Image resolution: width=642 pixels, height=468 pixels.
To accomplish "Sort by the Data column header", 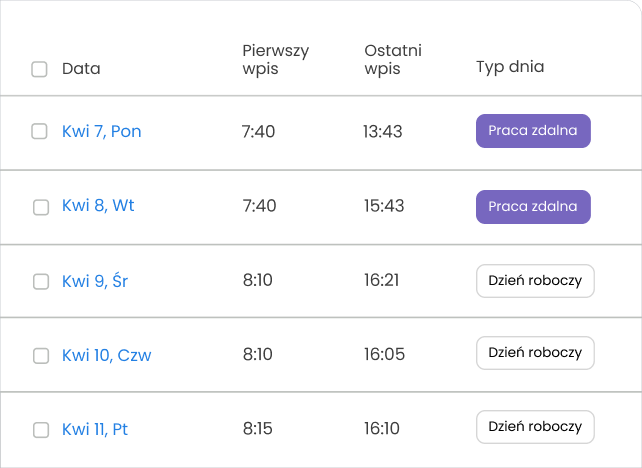I will (x=81, y=69).
